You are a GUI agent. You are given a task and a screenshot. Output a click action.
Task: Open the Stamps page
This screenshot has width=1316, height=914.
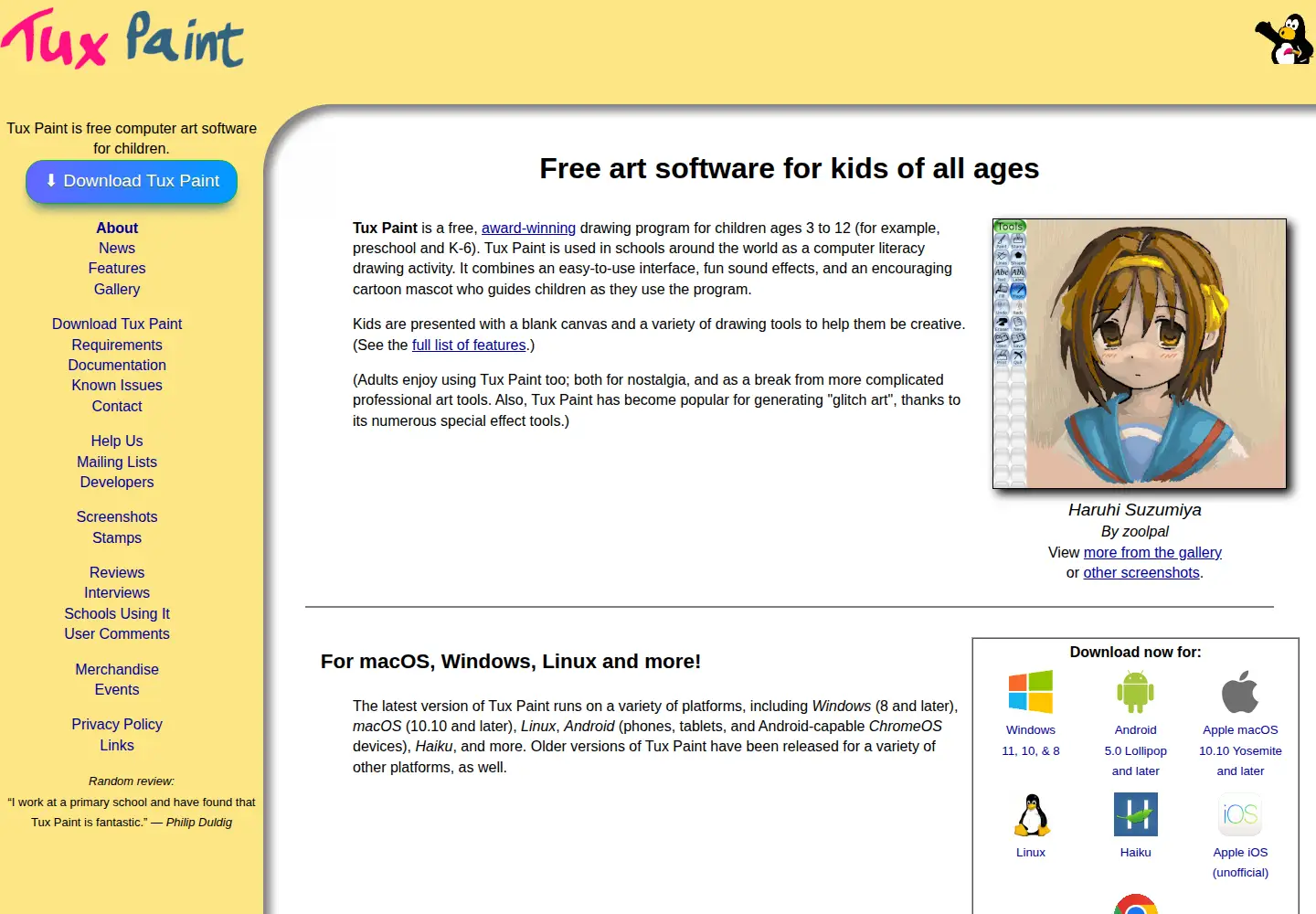[x=117, y=537]
